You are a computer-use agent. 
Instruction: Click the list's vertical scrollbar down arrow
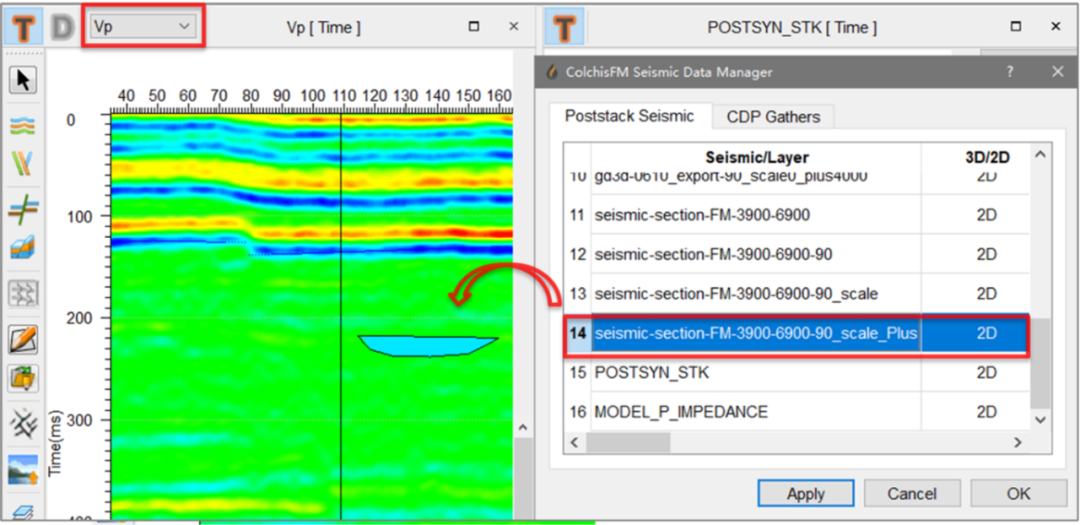[x=1041, y=420]
